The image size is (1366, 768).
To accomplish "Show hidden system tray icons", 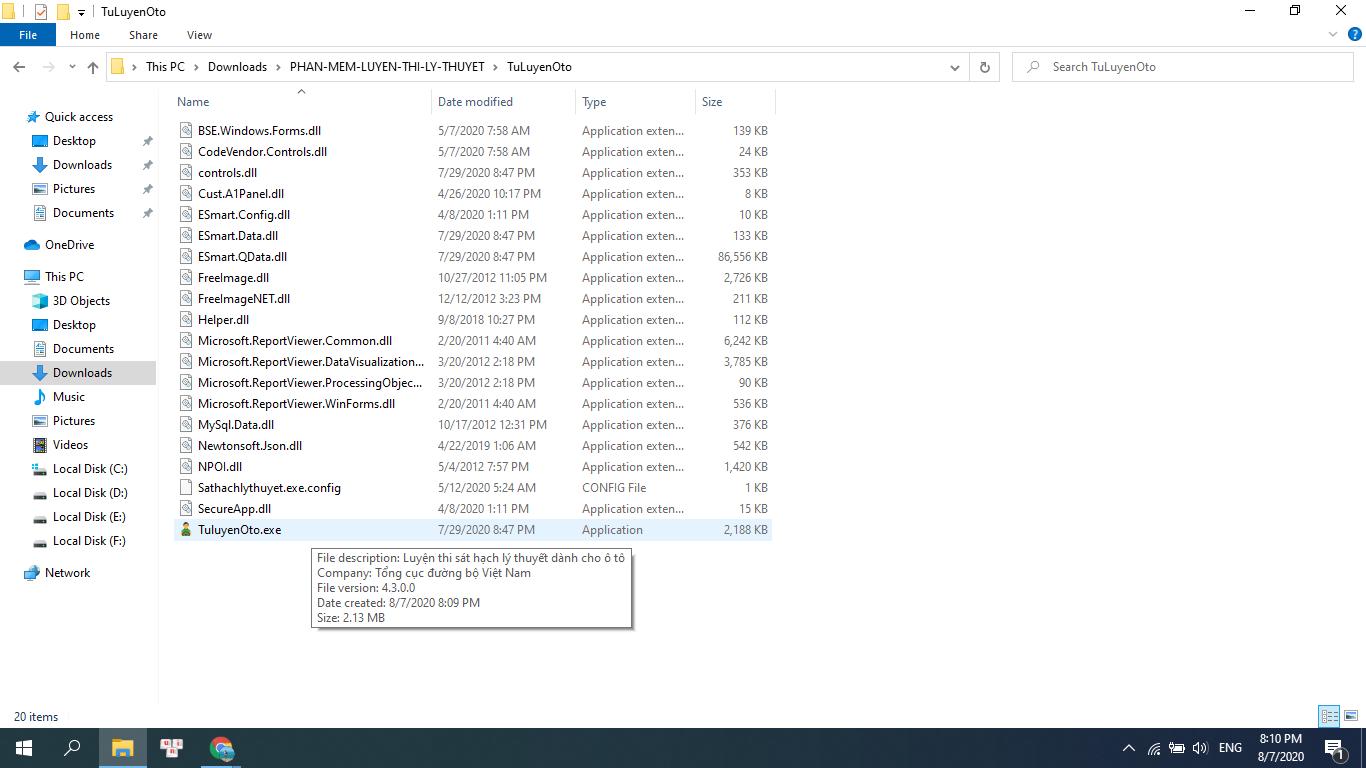I will [1129, 748].
